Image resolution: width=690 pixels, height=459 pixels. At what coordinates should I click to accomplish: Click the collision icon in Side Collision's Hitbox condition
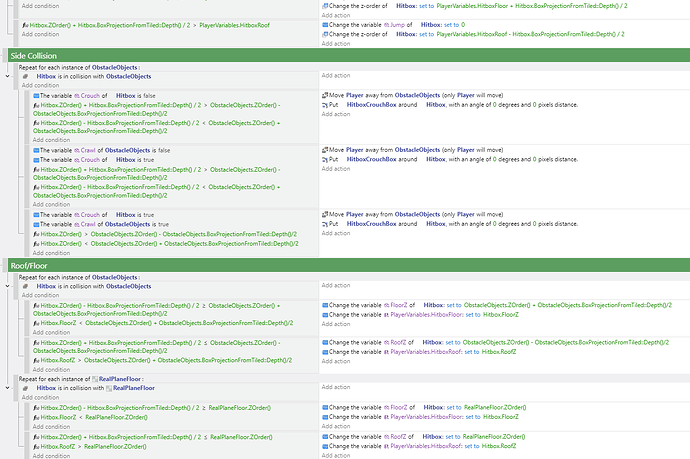pyautogui.click(x=25, y=76)
